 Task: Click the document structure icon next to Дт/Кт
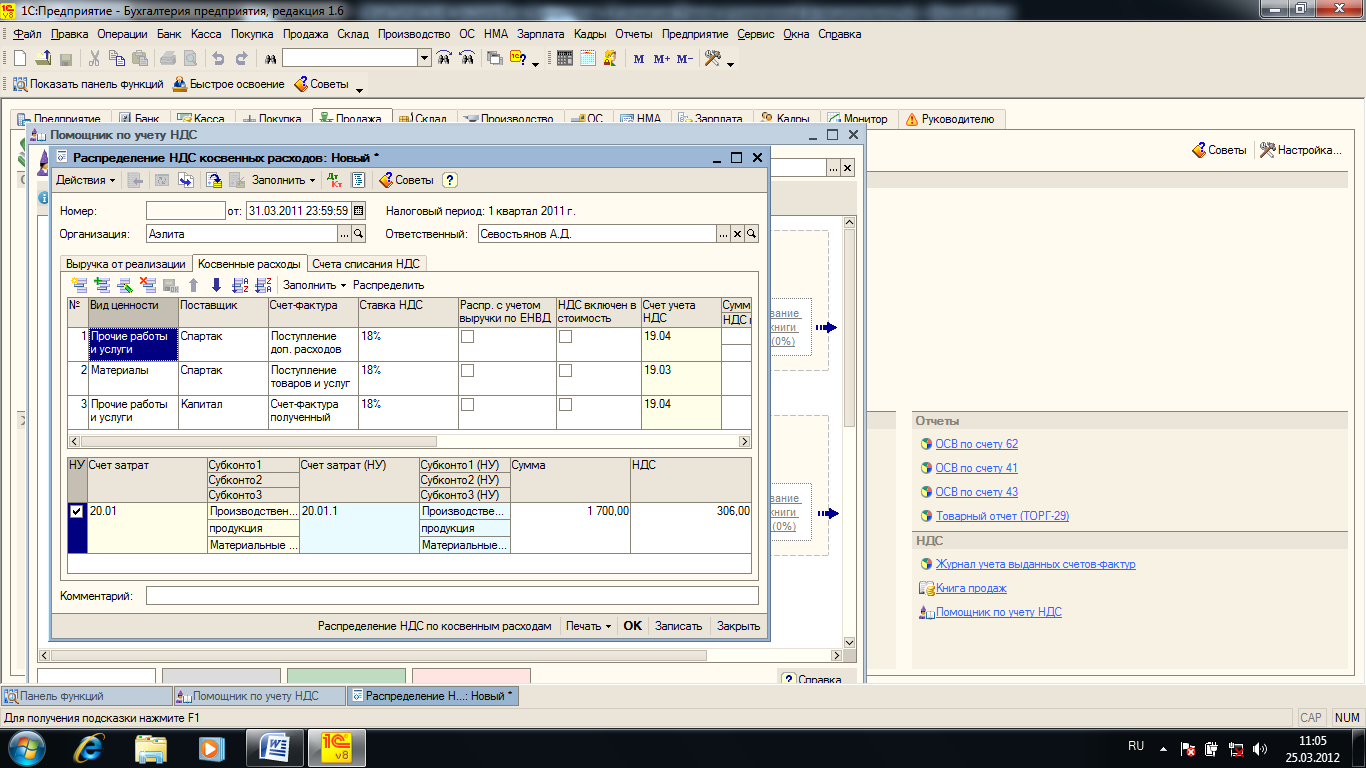(358, 180)
